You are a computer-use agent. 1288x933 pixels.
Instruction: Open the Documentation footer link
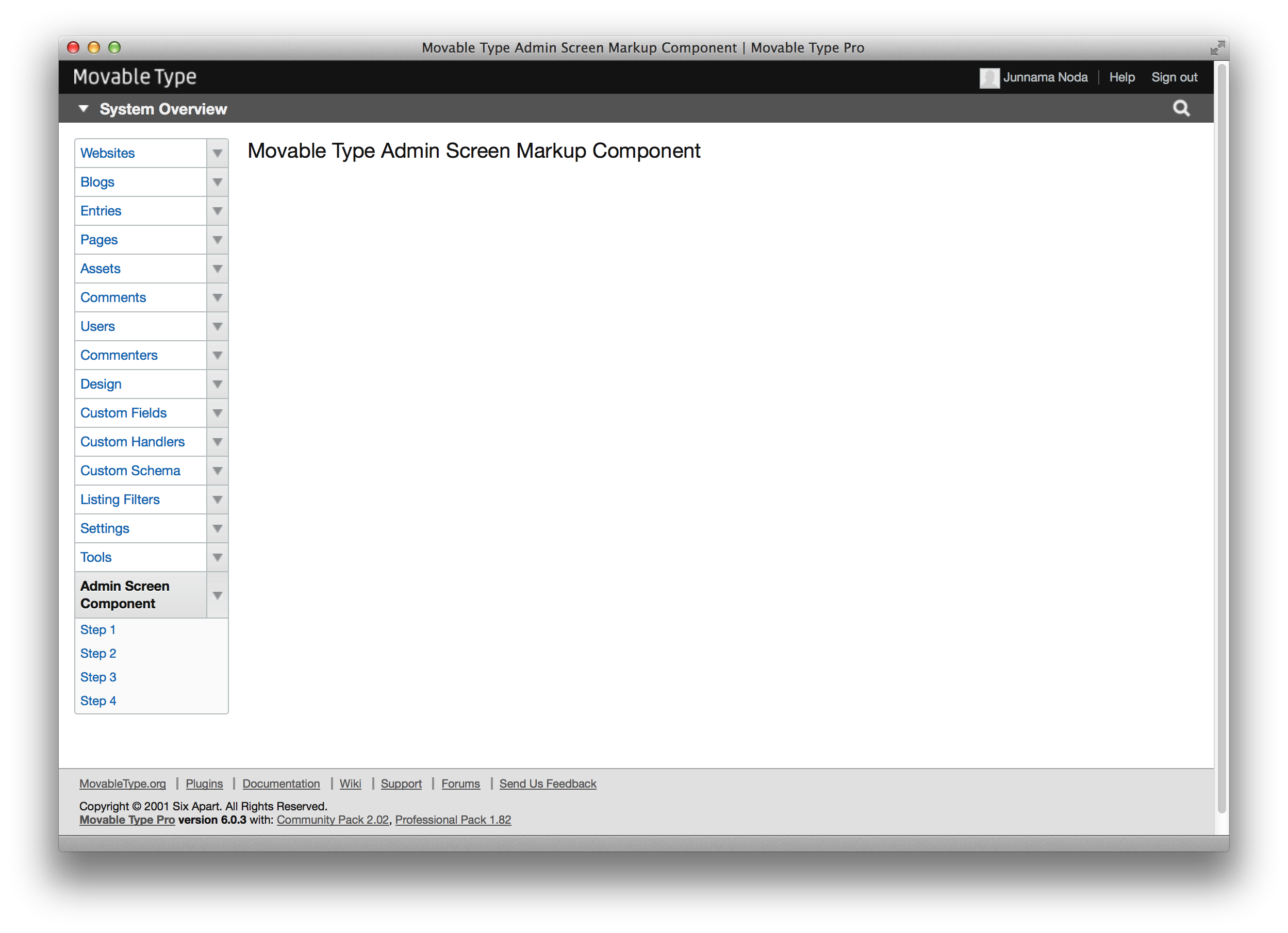coord(280,784)
